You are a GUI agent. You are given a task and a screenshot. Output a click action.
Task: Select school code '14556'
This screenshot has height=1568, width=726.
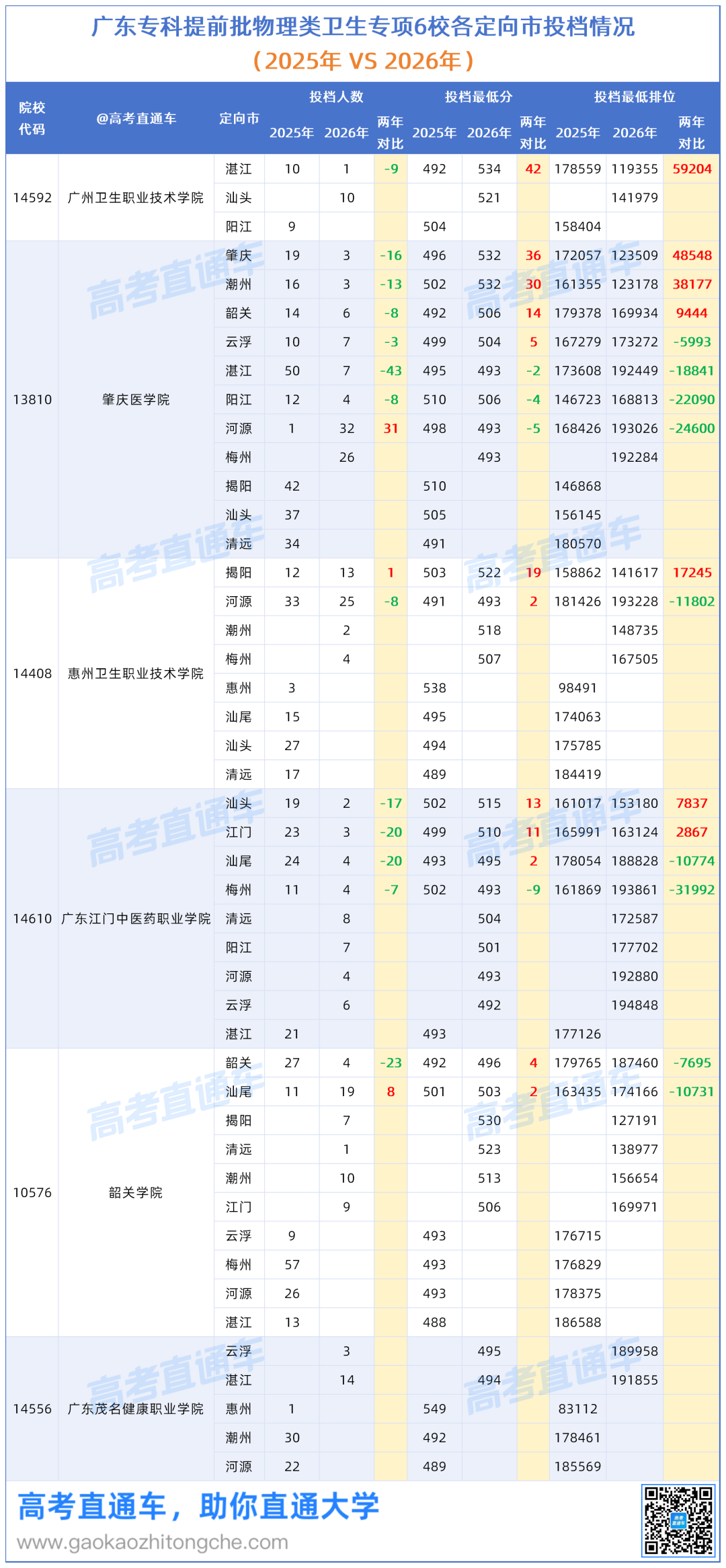[x=32, y=1409]
